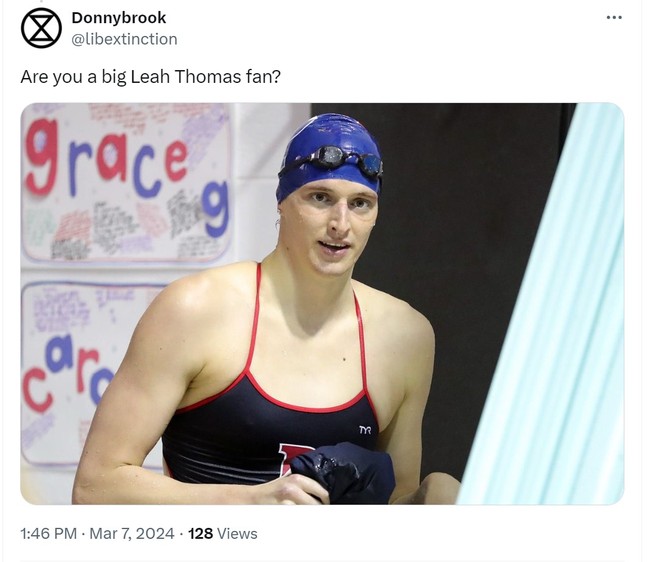Click the hourglass profile avatar
This screenshot has height=562, width=650.
[x=41, y=28]
